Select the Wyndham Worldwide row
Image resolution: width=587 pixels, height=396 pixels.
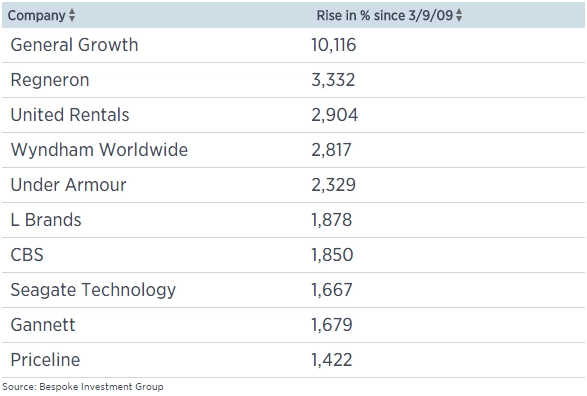click(294, 150)
